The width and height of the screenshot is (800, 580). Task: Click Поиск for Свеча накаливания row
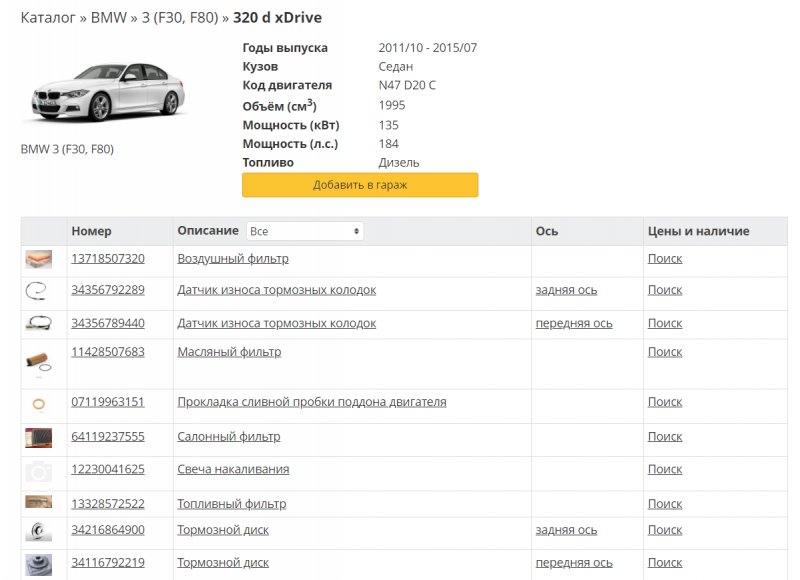click(x=665, y=469)
